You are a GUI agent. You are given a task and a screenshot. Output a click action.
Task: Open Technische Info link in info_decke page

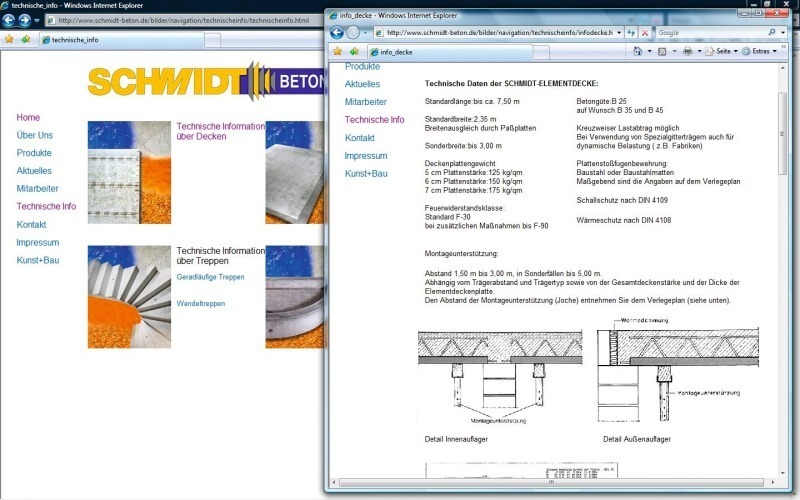(x=374, y=120)
